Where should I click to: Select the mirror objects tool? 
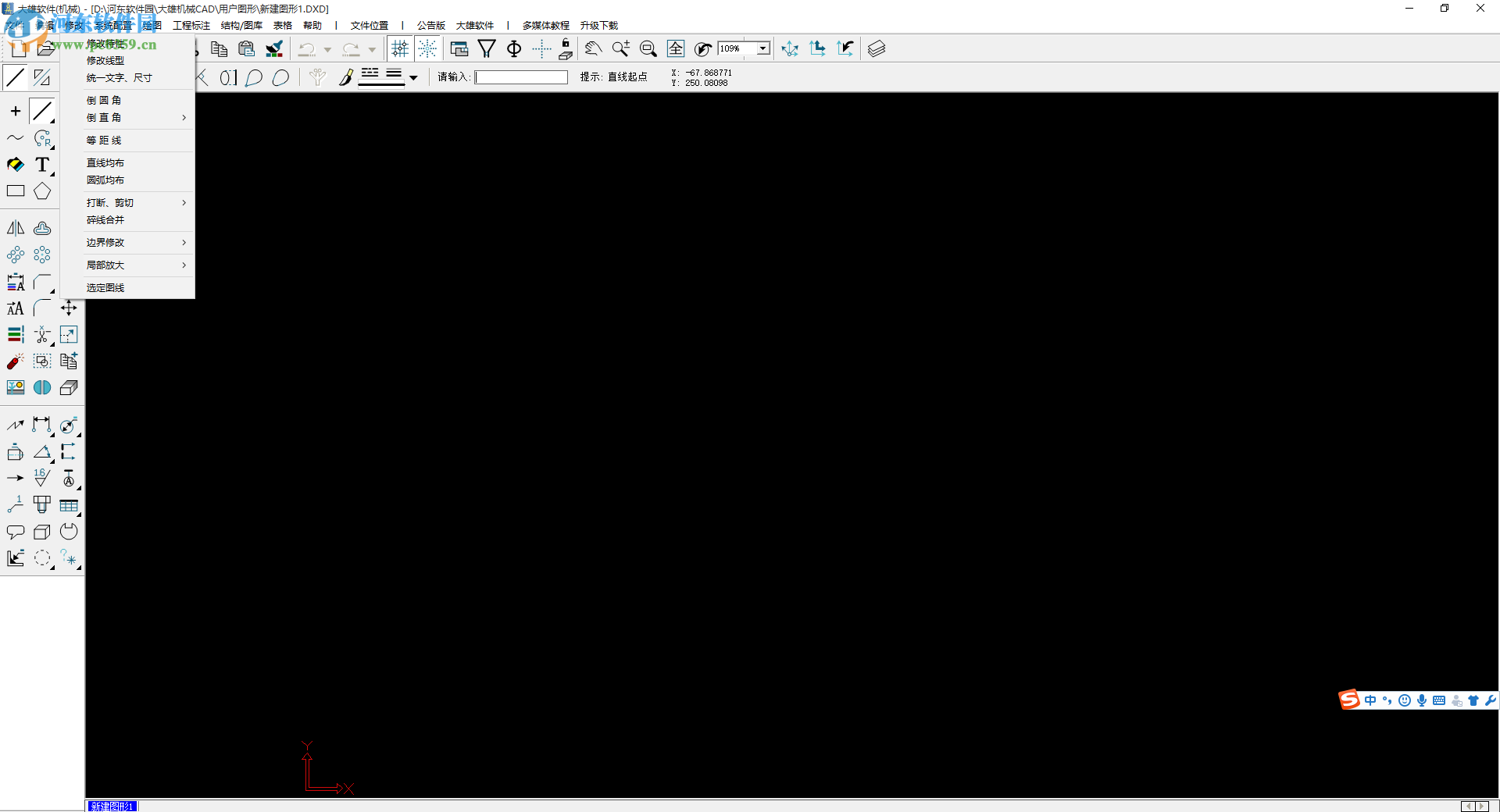(x=16, y=228)
